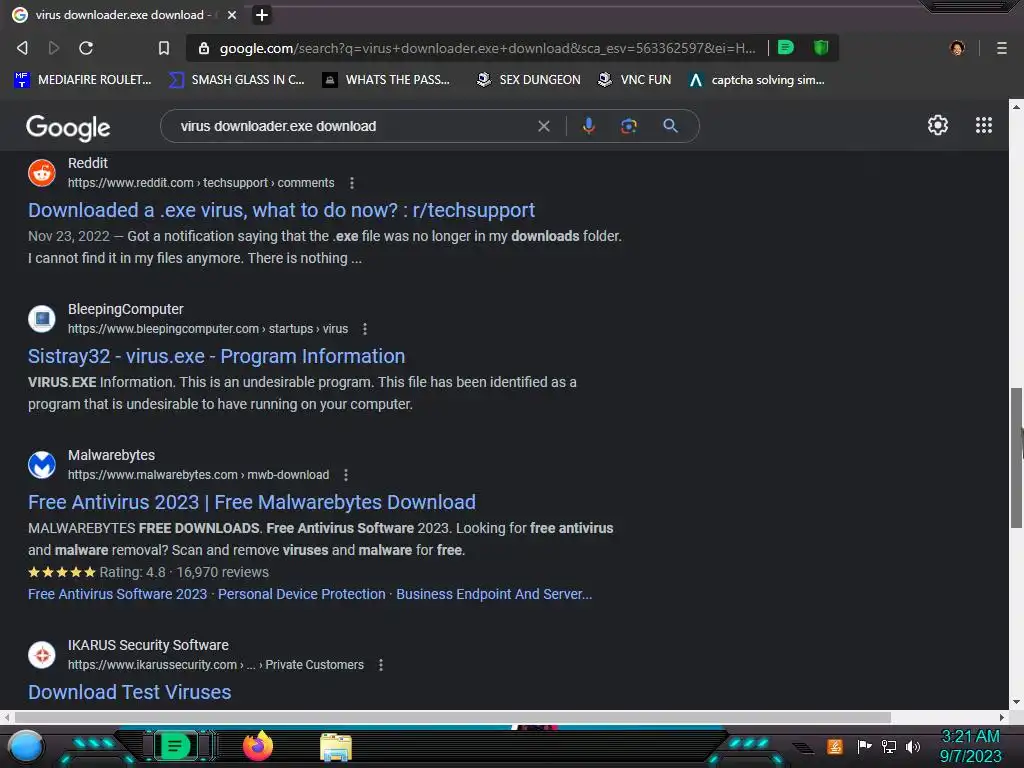Open the green shield icon in the address bar
Image resolution: width=1024 pixels, height=768 pixels.
[821, 48]
